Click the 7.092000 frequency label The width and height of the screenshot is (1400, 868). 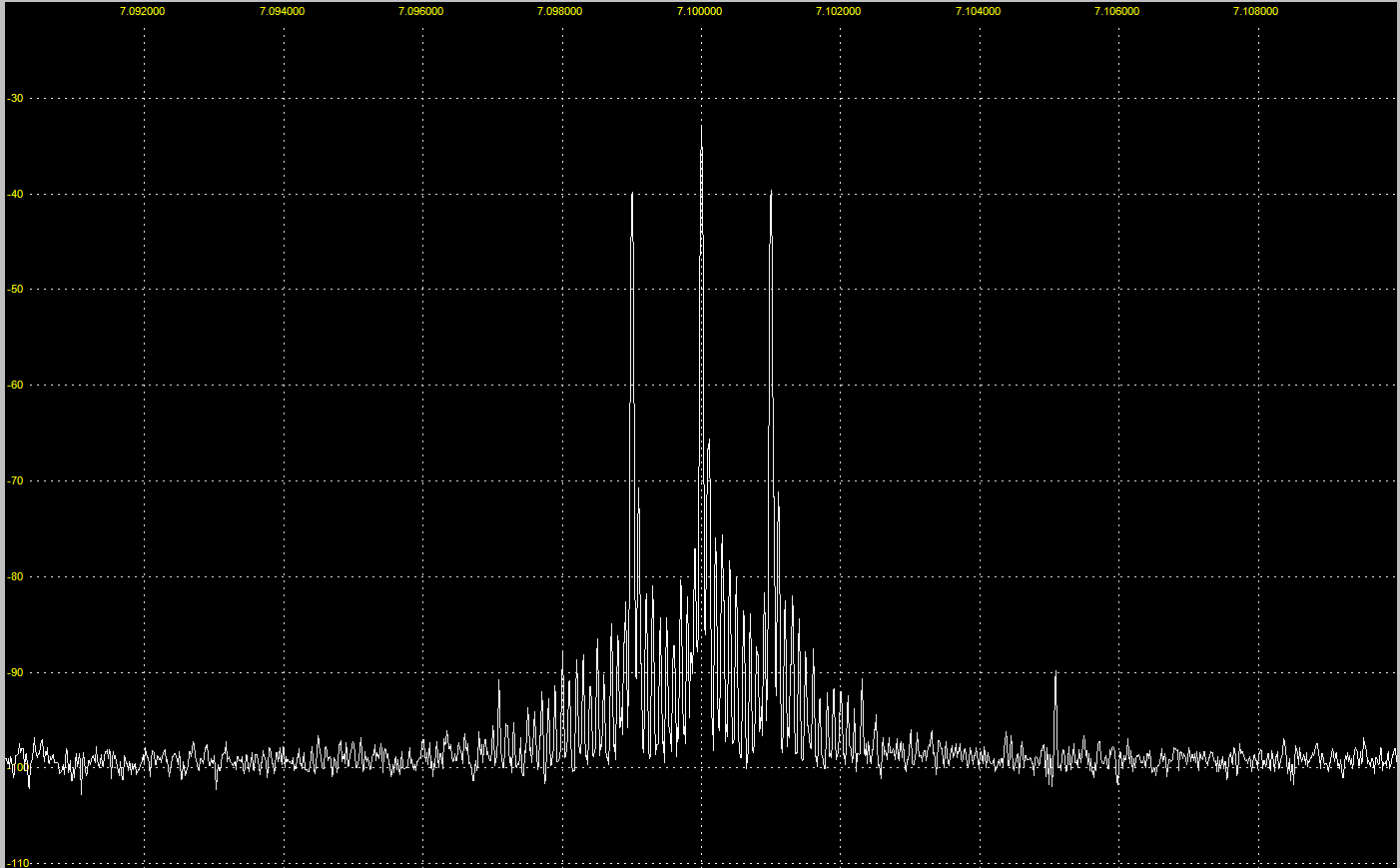click(x=142, y=11)
